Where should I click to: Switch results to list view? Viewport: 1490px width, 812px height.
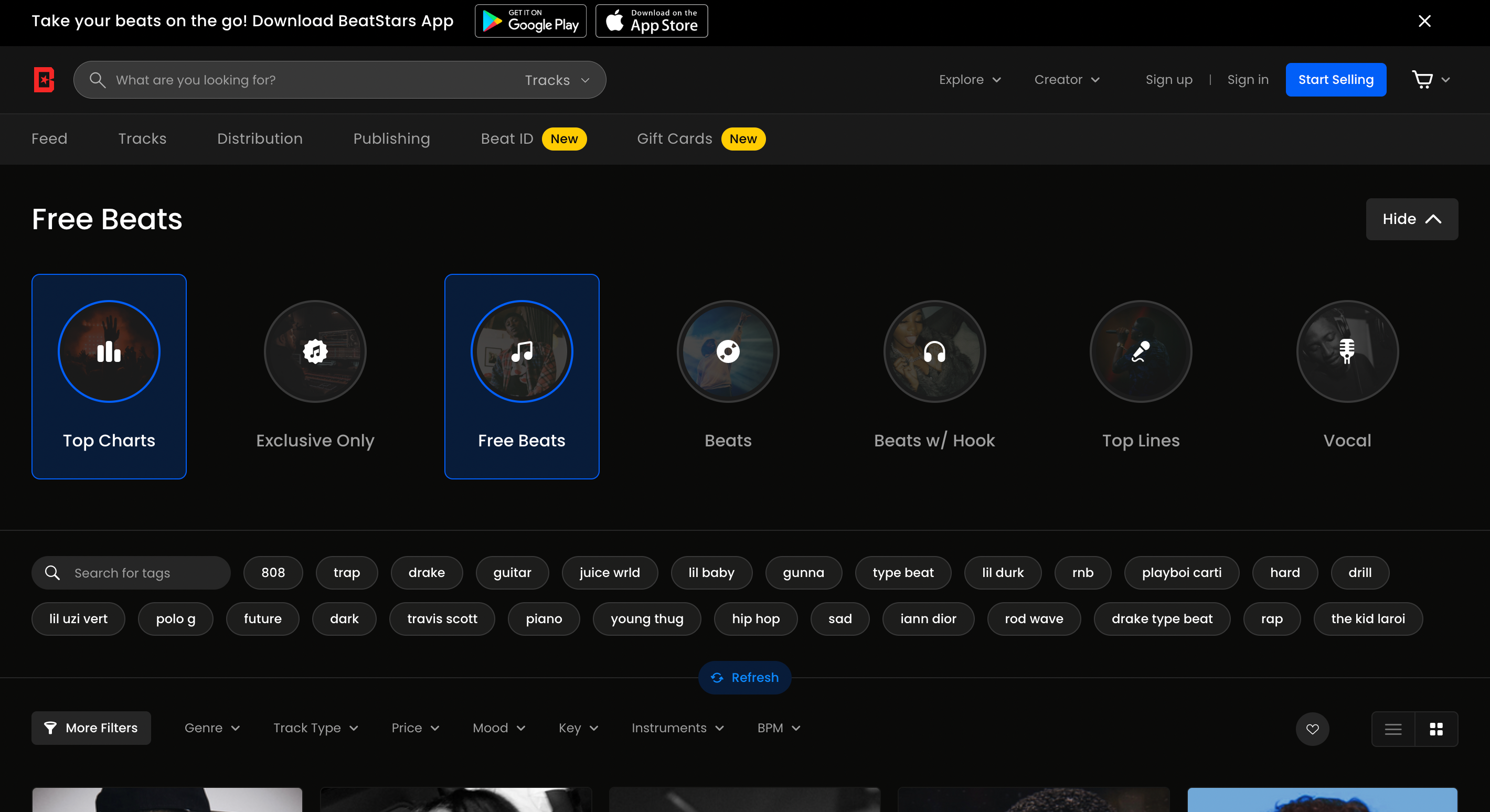tap(1393, 729)
